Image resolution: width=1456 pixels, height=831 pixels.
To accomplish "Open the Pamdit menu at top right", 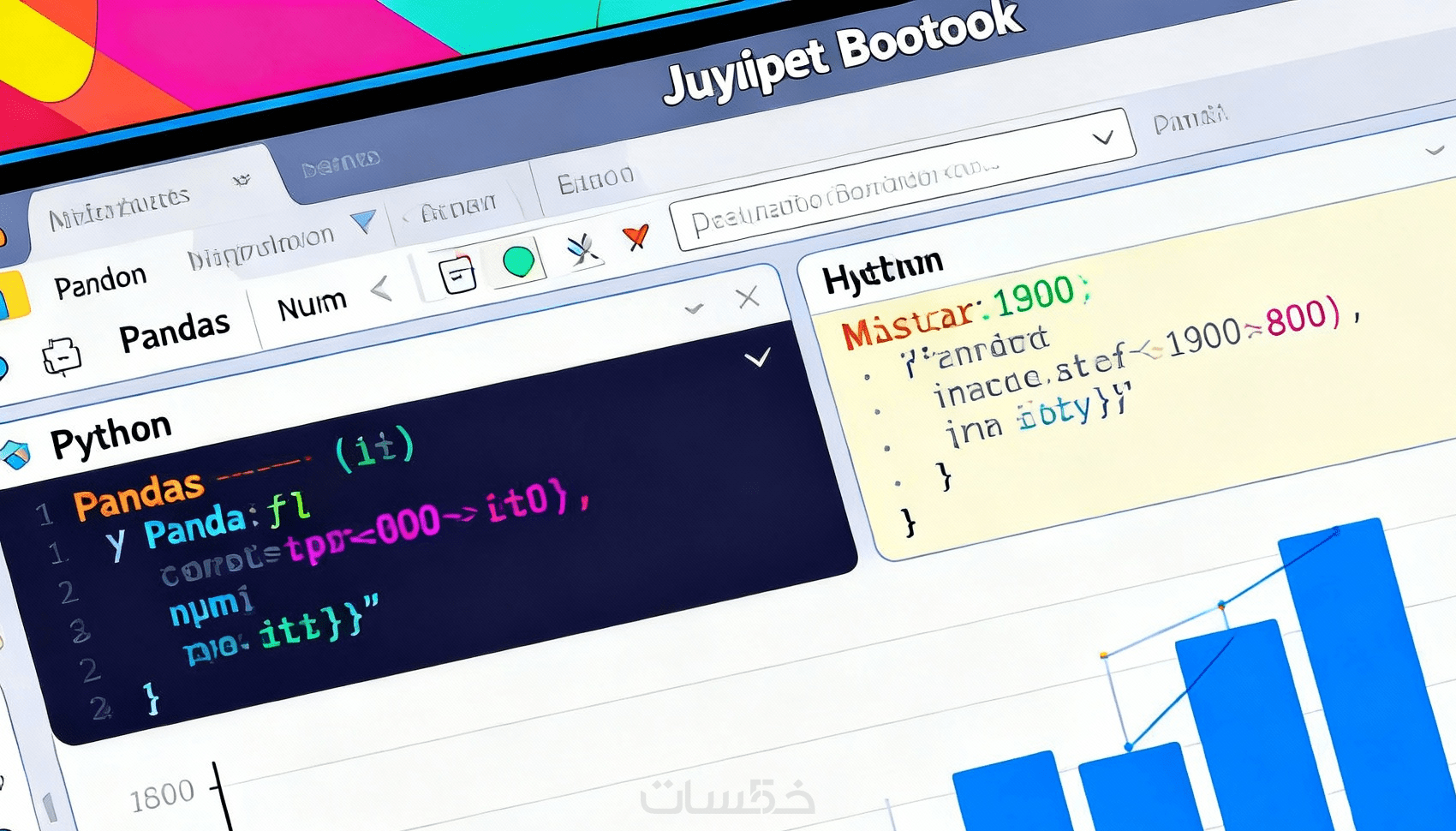I will [1190, 119].
